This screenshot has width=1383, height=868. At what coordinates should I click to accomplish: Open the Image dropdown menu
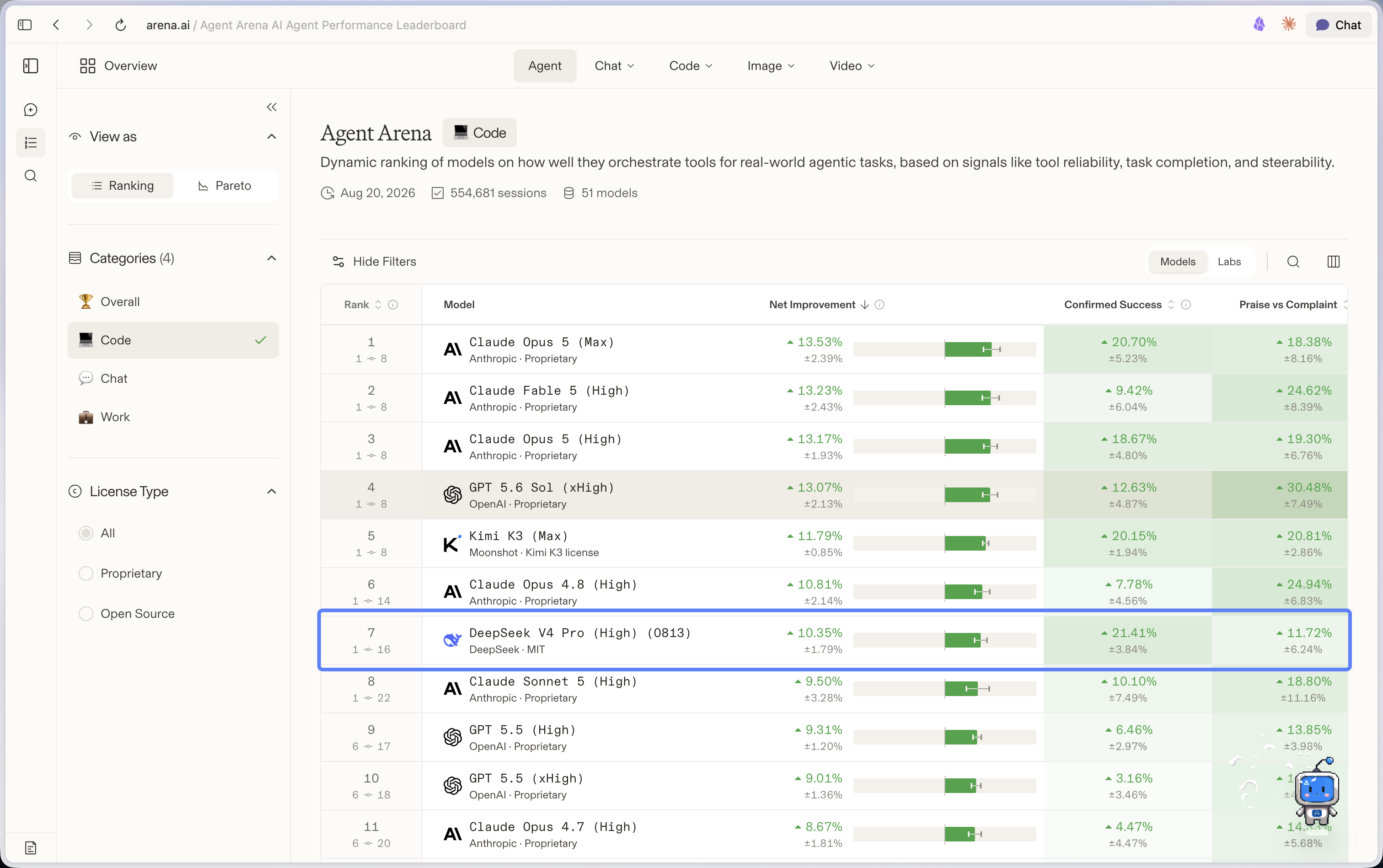[771, 66]
